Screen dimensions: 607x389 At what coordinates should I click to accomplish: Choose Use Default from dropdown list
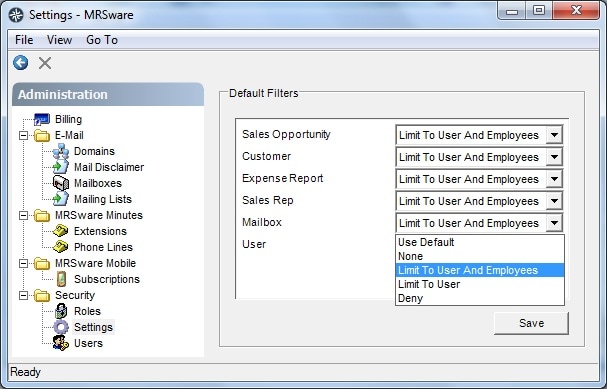480,242
